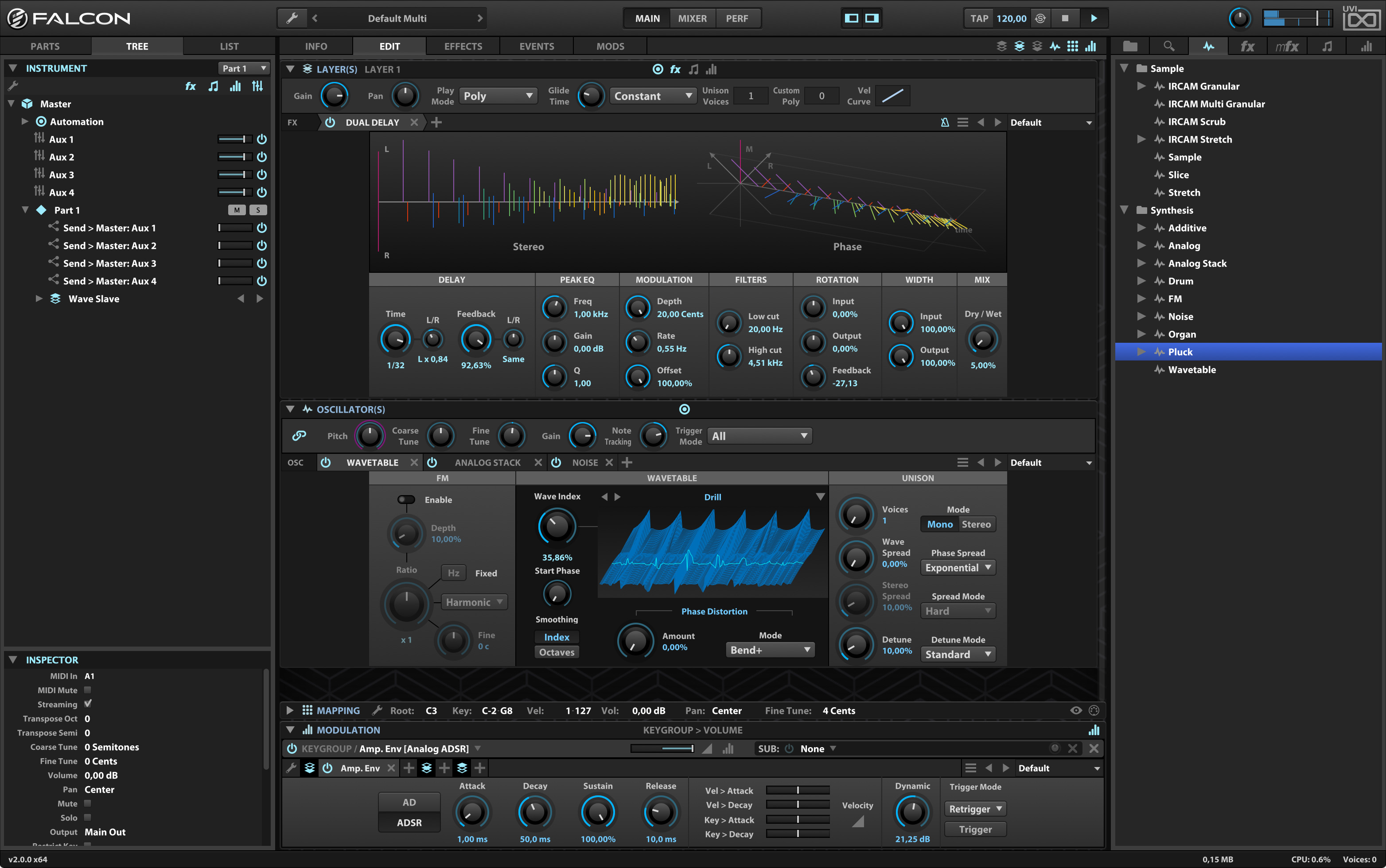
Task: Click the Unison Voices number field
Action: (x=750, y=96)
